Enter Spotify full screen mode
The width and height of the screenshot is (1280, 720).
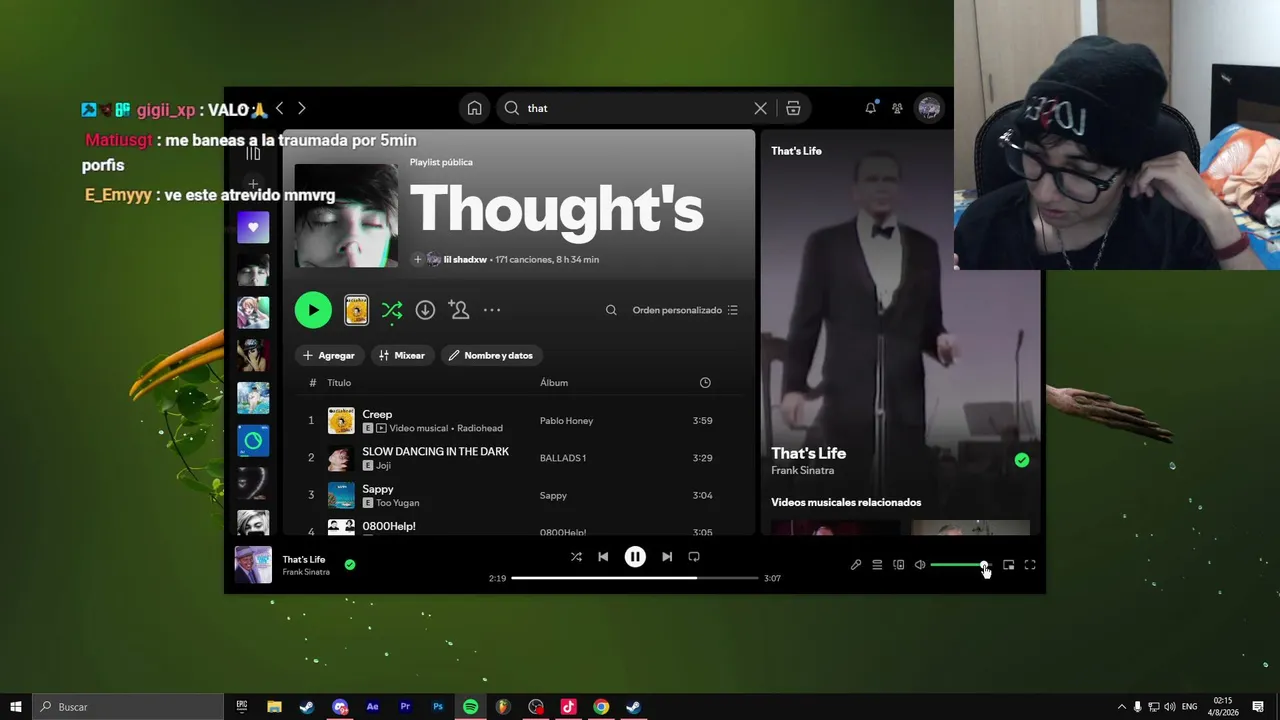[1030, 565]
